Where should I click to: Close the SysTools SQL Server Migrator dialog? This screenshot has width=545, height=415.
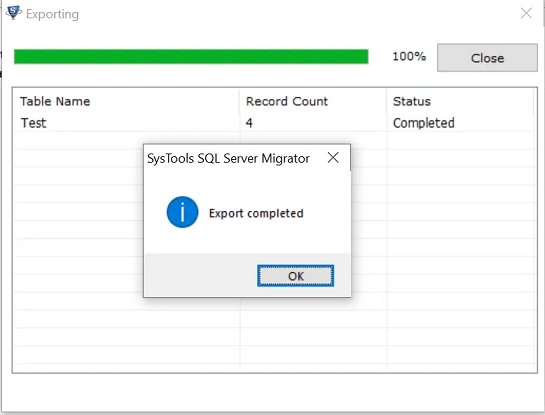click(333, 158)
